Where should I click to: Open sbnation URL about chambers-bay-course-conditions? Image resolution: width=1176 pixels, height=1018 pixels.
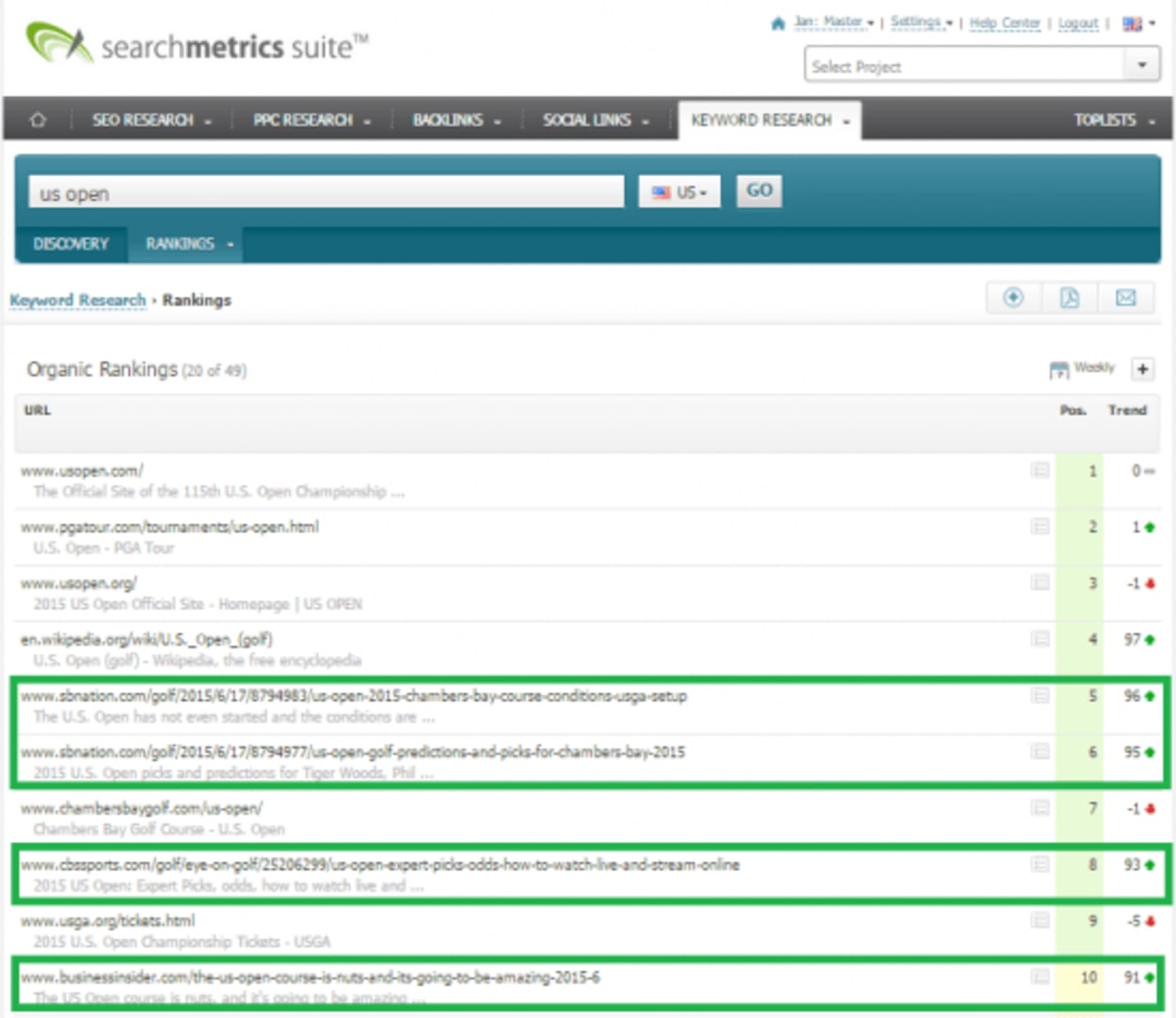(354, 696)
